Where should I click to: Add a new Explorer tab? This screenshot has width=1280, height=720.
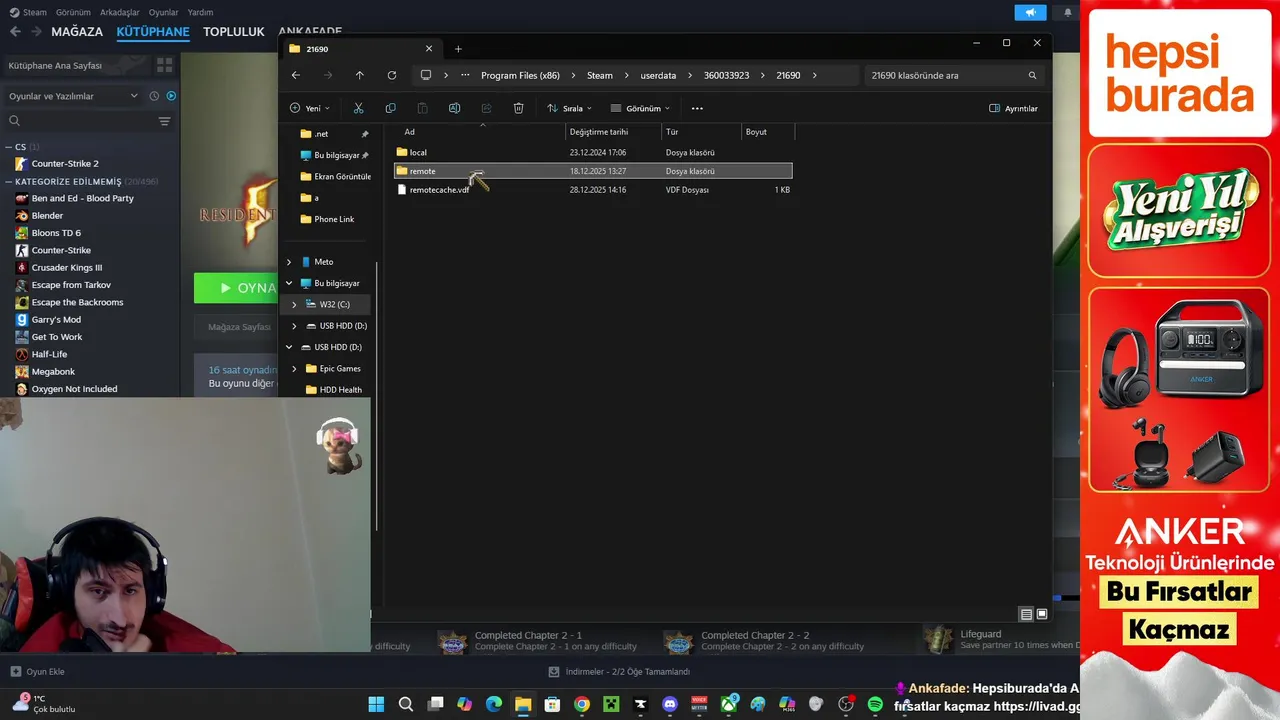click(x=458, y=49)
